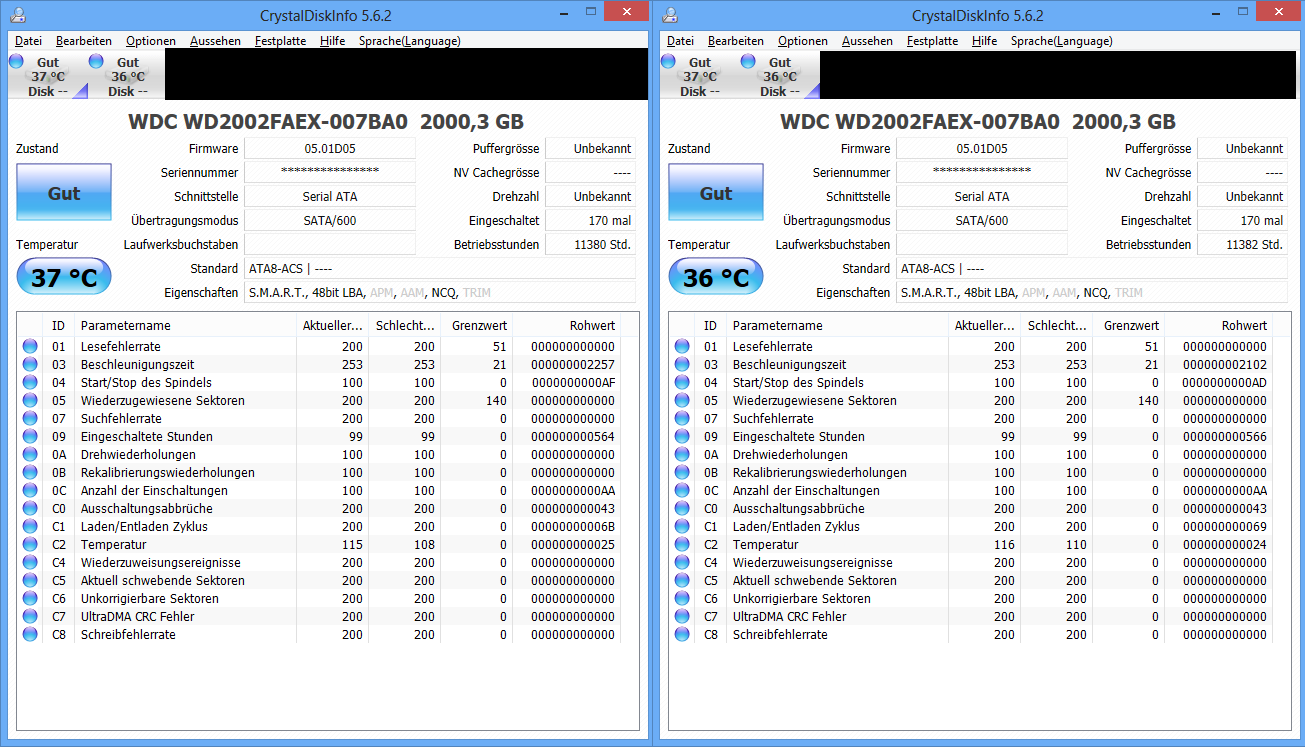Click raw value 000000002102, right window
Viewport: 1305px width, 747px height.
[1225, 364]
